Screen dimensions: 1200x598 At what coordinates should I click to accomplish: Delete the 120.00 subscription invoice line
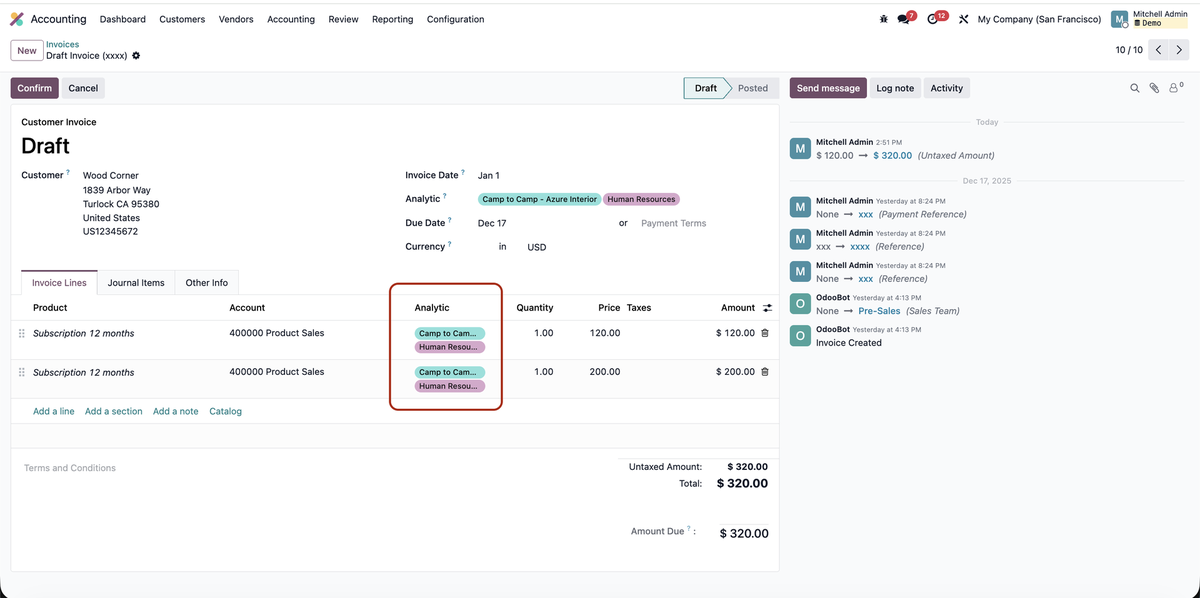(765, 333)
